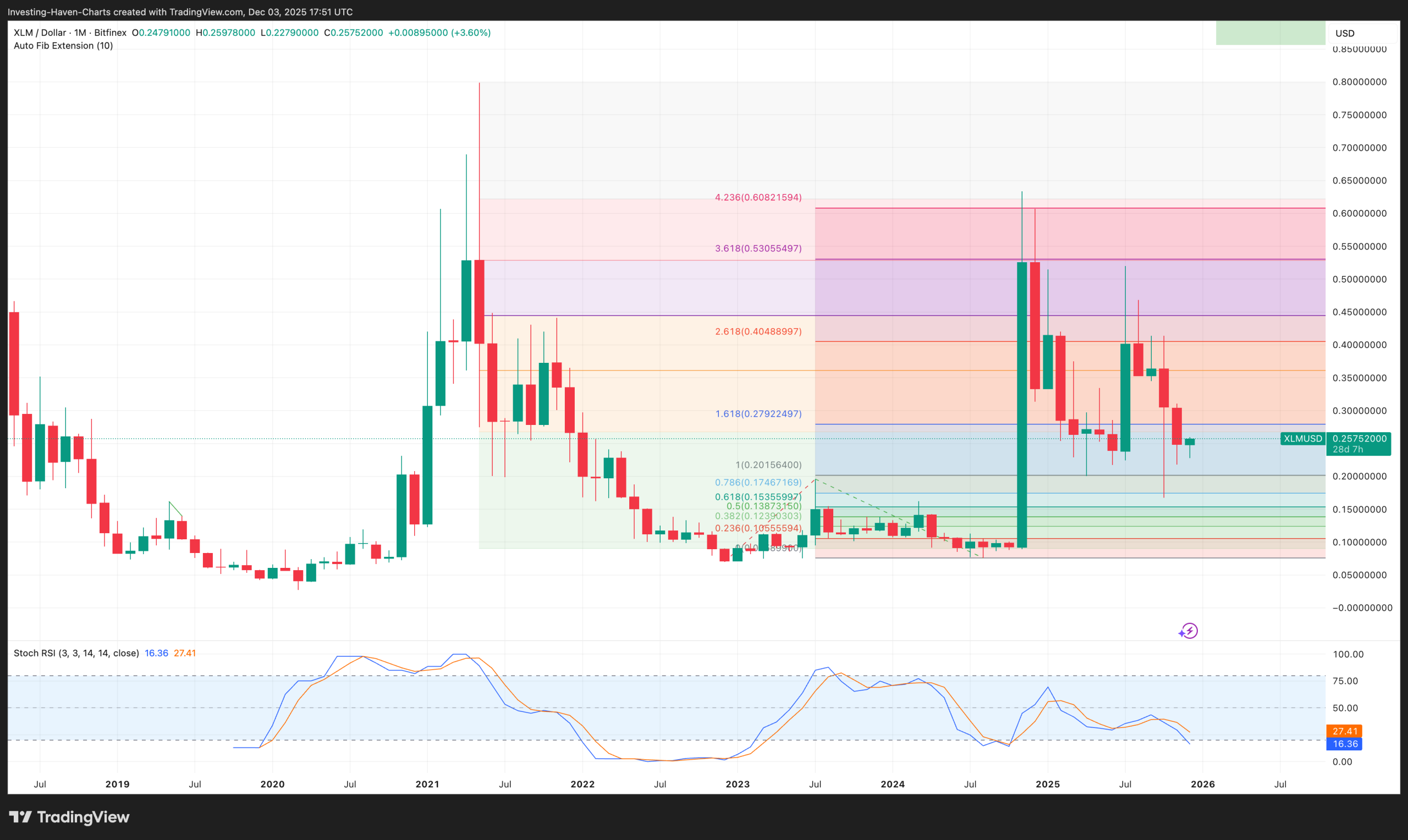This screenshot has width=1408, height=840.
Task: Click the orange 27.41 Stoch RSI swatch
Action: click(1345, 731)
